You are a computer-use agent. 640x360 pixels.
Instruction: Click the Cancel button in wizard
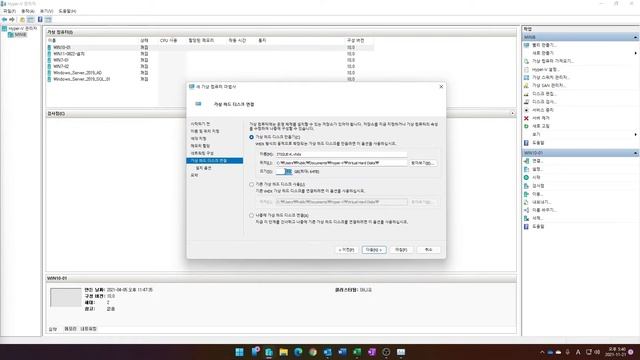428,250
